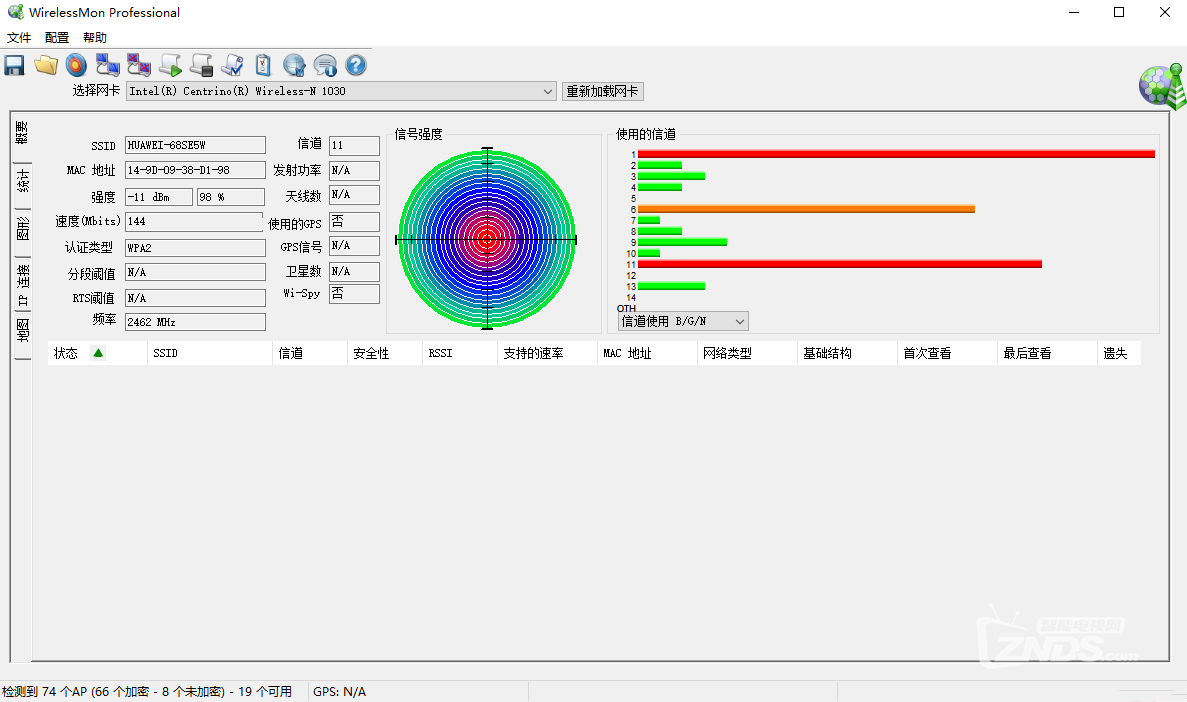The image size is (1187, 702).
Task: Open the yellow folder toolbar icon
Action: [x=45, y=65]
